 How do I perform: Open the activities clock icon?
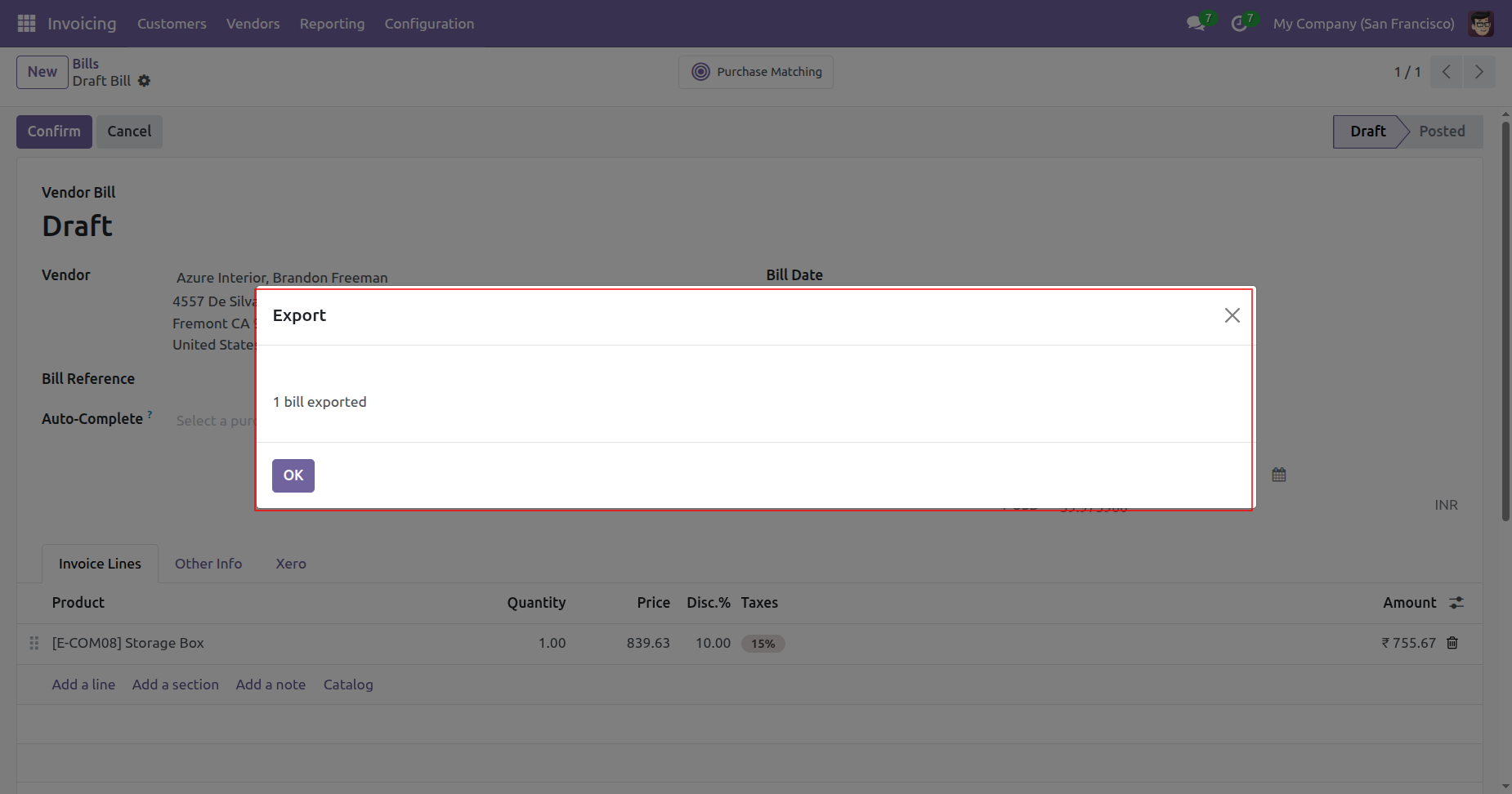[1239, 24]
